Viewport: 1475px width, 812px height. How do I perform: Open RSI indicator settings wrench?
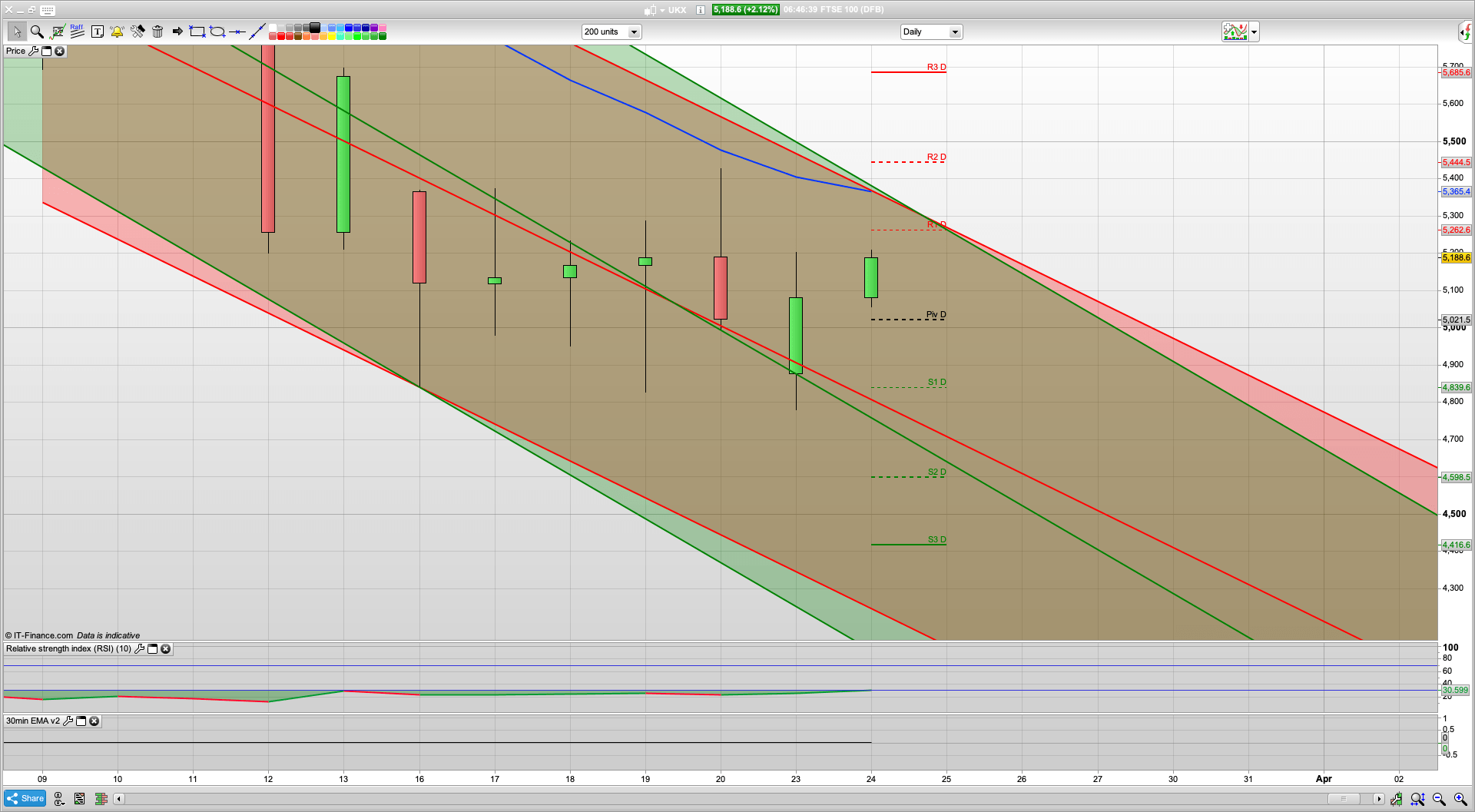[139, 649]
